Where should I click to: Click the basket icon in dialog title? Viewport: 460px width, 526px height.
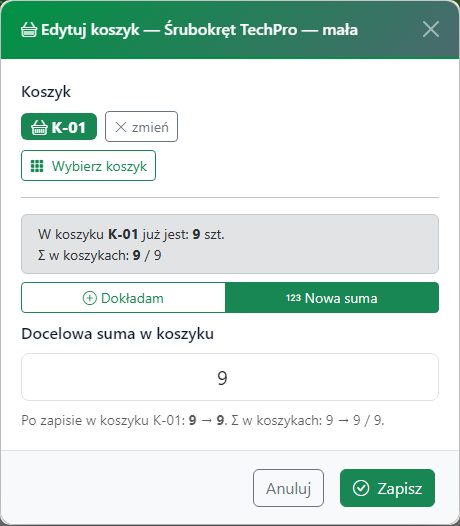coord(29,30)
